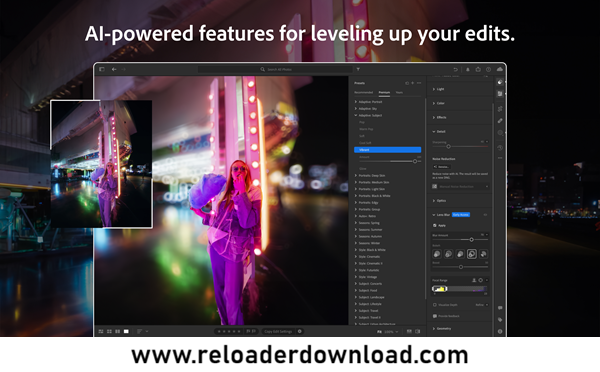Open the notifications bell icon

tap(468, 69)
